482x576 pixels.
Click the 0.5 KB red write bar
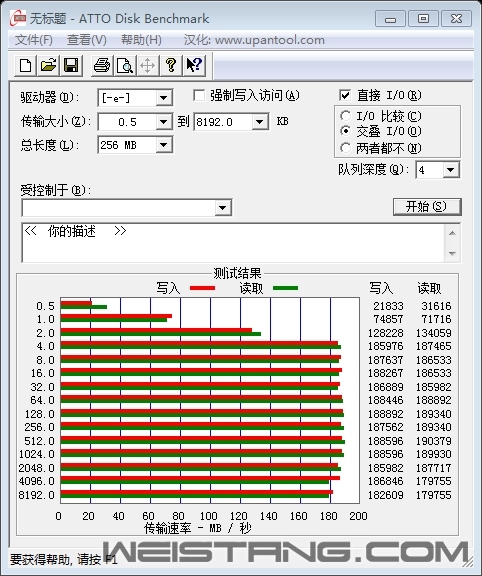[76, 303]
